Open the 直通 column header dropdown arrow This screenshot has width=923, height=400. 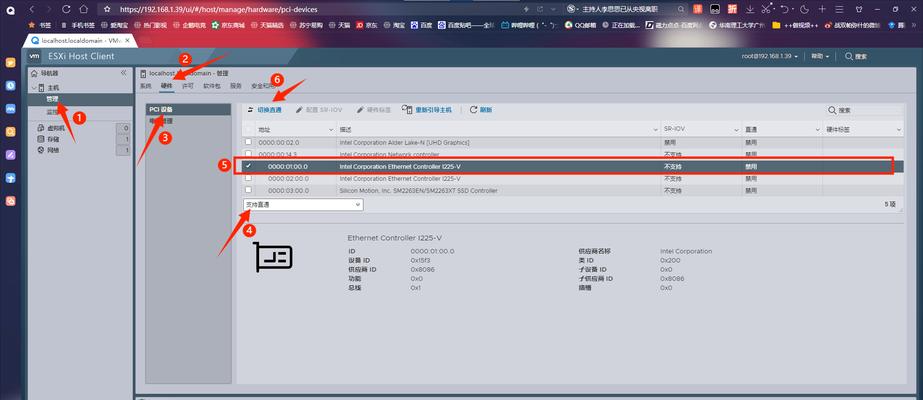click(818, 129)
